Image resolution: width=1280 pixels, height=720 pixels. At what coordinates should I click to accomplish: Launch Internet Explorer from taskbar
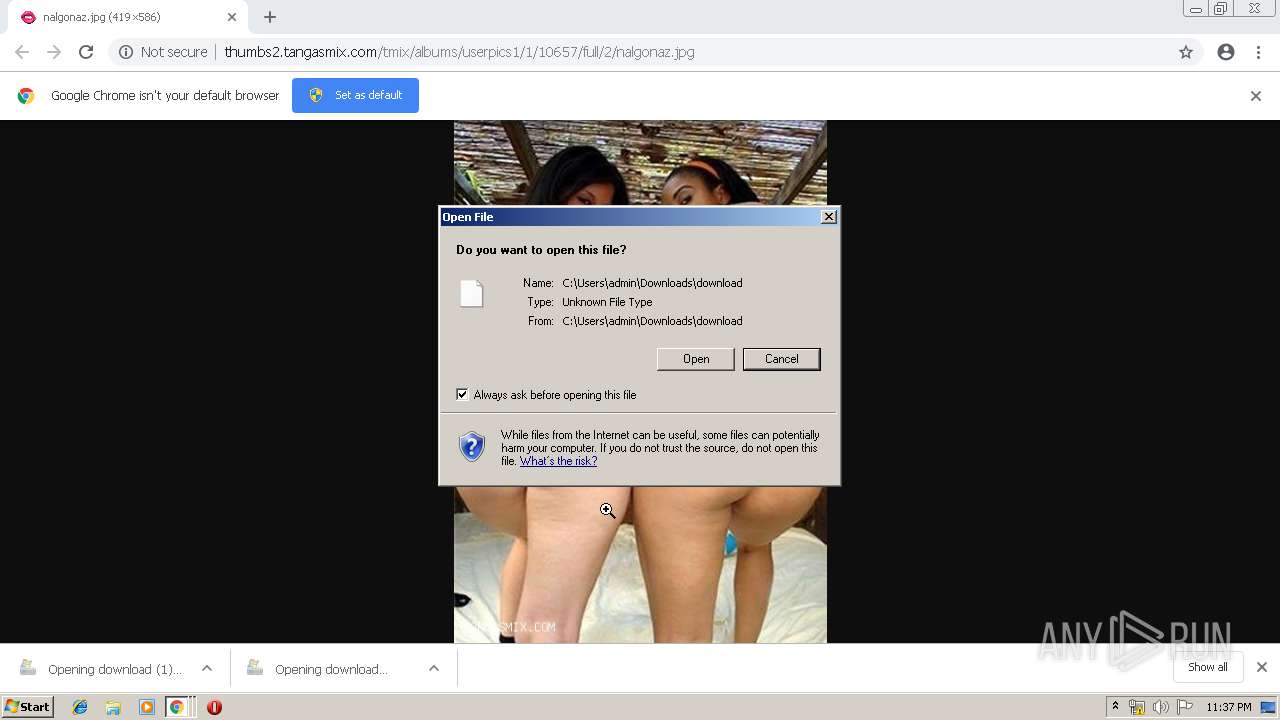coord(80,707)
